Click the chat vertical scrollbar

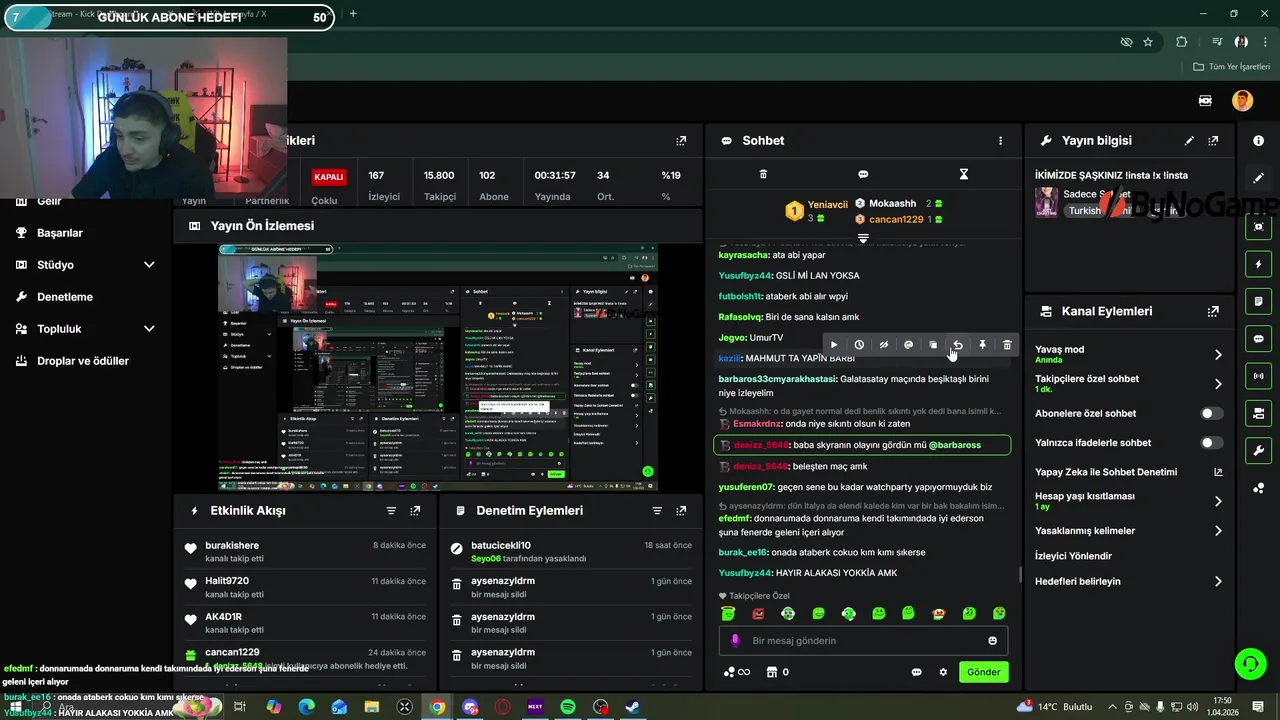pos(1020,574)
